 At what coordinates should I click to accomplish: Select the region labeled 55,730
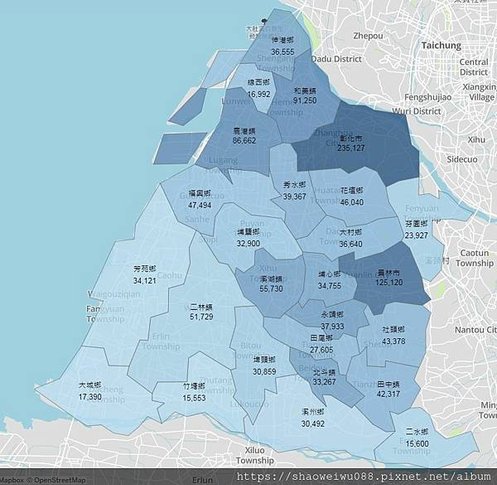click(x=271, y=284)
